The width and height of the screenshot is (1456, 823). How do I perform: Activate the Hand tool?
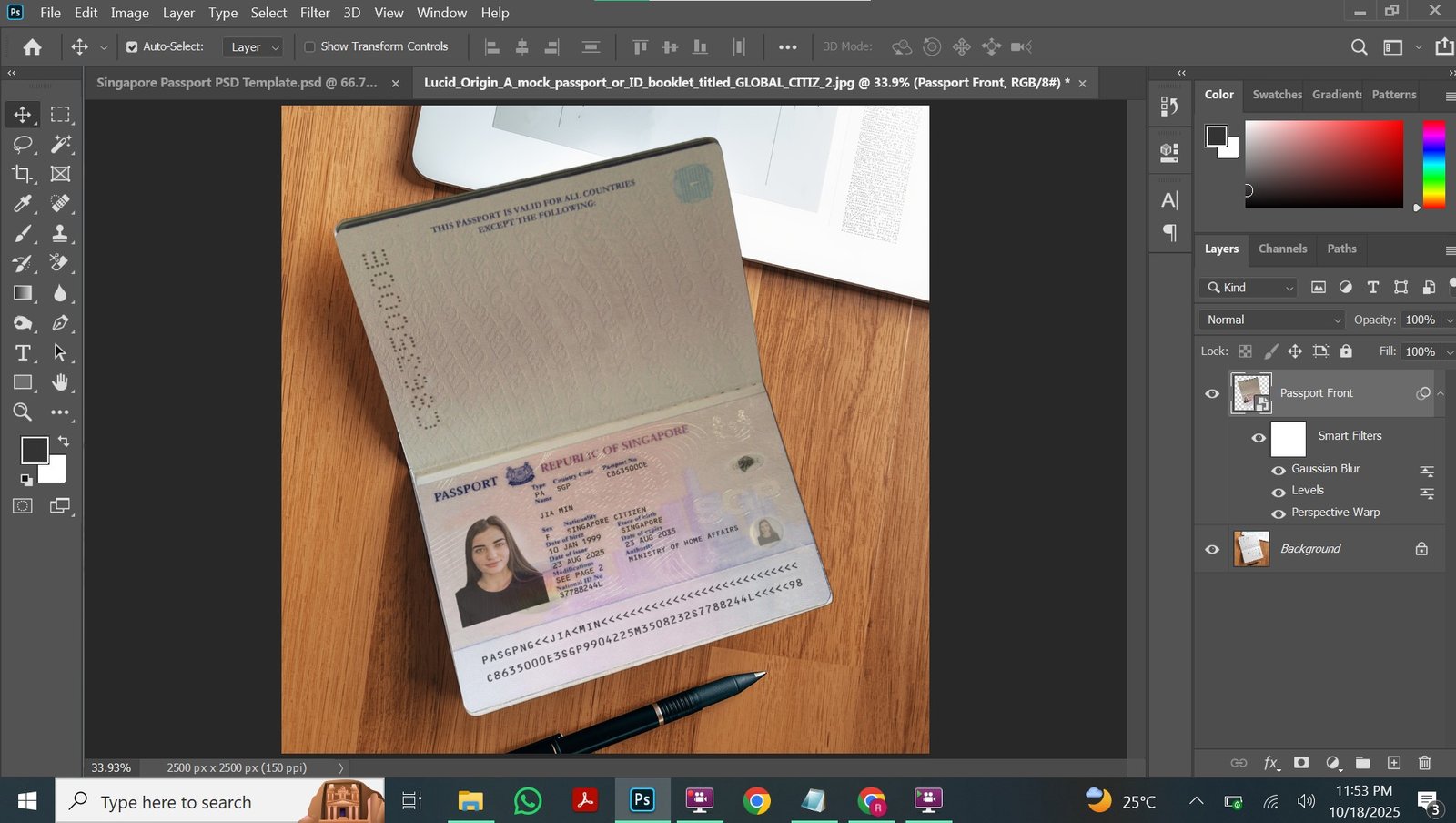tap(60, 382)
